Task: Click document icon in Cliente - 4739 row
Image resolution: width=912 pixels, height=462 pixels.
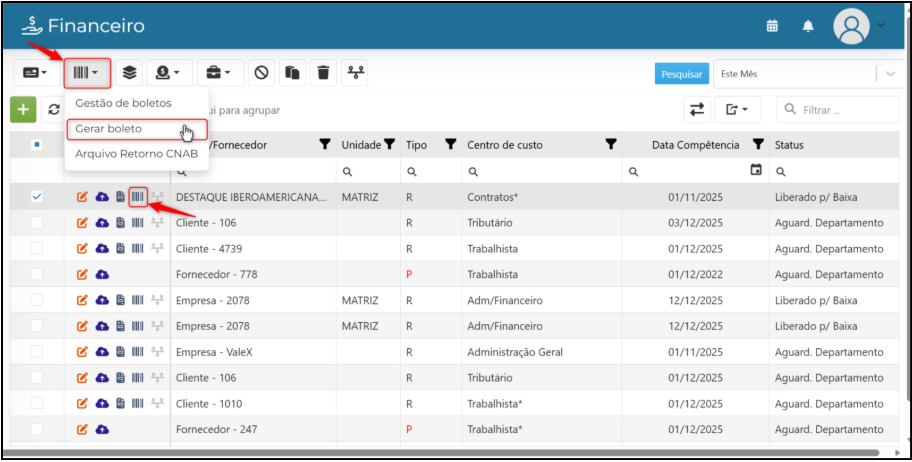Action: (x=120, y=249)
